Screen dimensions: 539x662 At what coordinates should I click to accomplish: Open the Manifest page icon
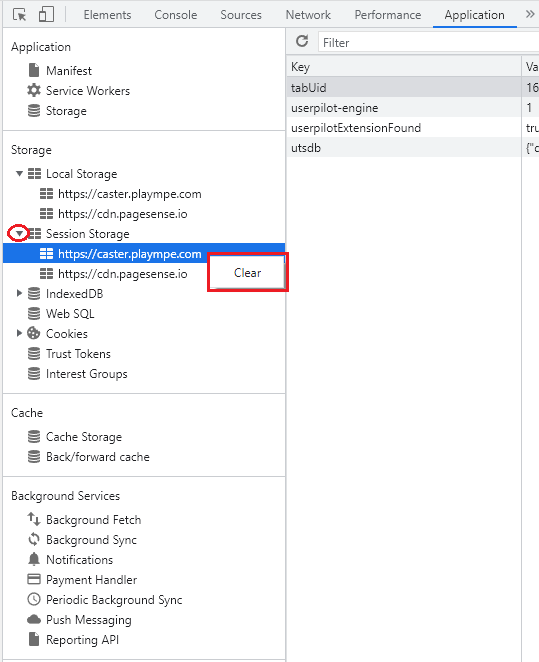(34, 71)
